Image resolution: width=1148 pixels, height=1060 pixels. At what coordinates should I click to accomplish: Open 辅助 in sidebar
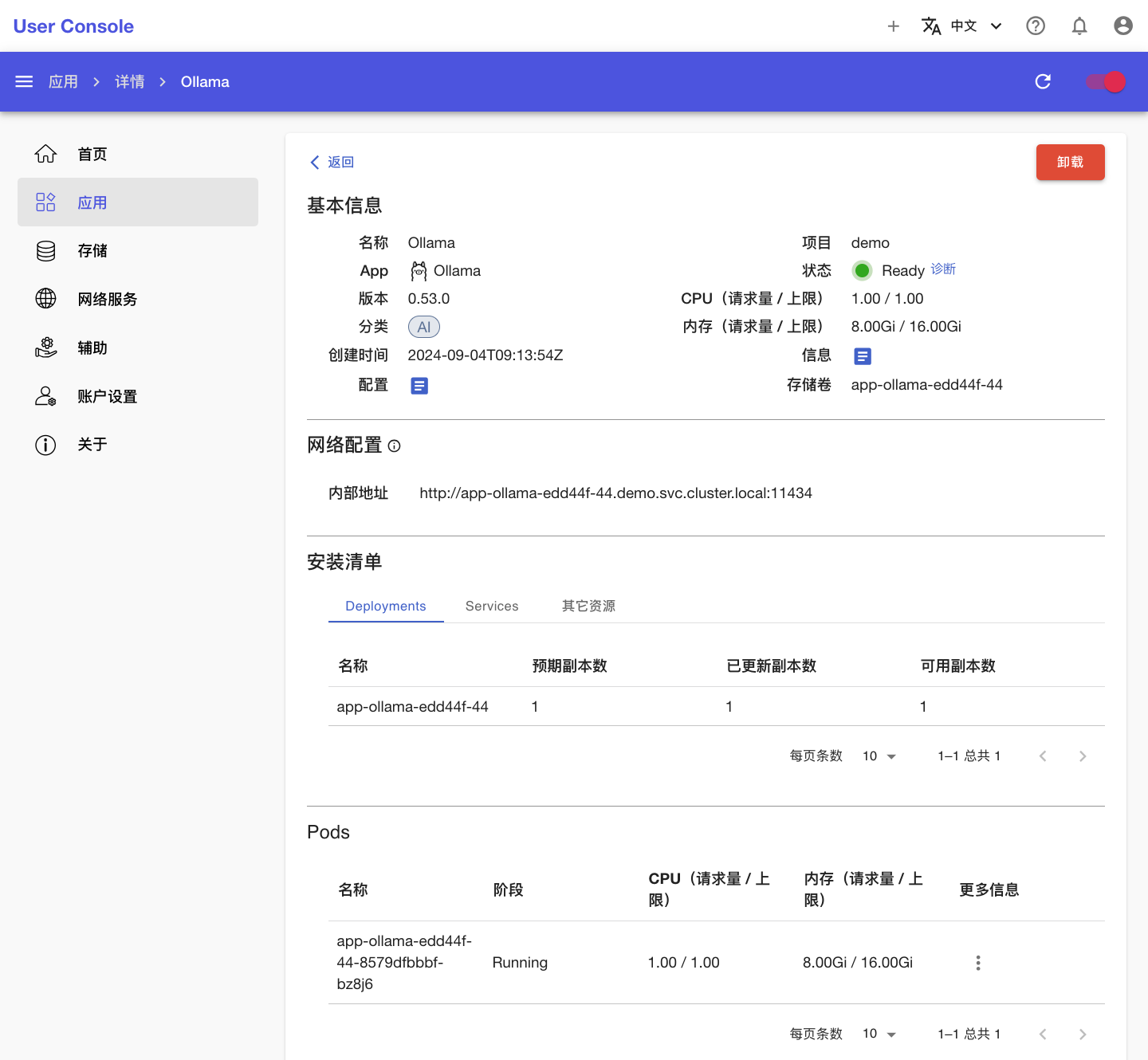click(x=138, y=347)
